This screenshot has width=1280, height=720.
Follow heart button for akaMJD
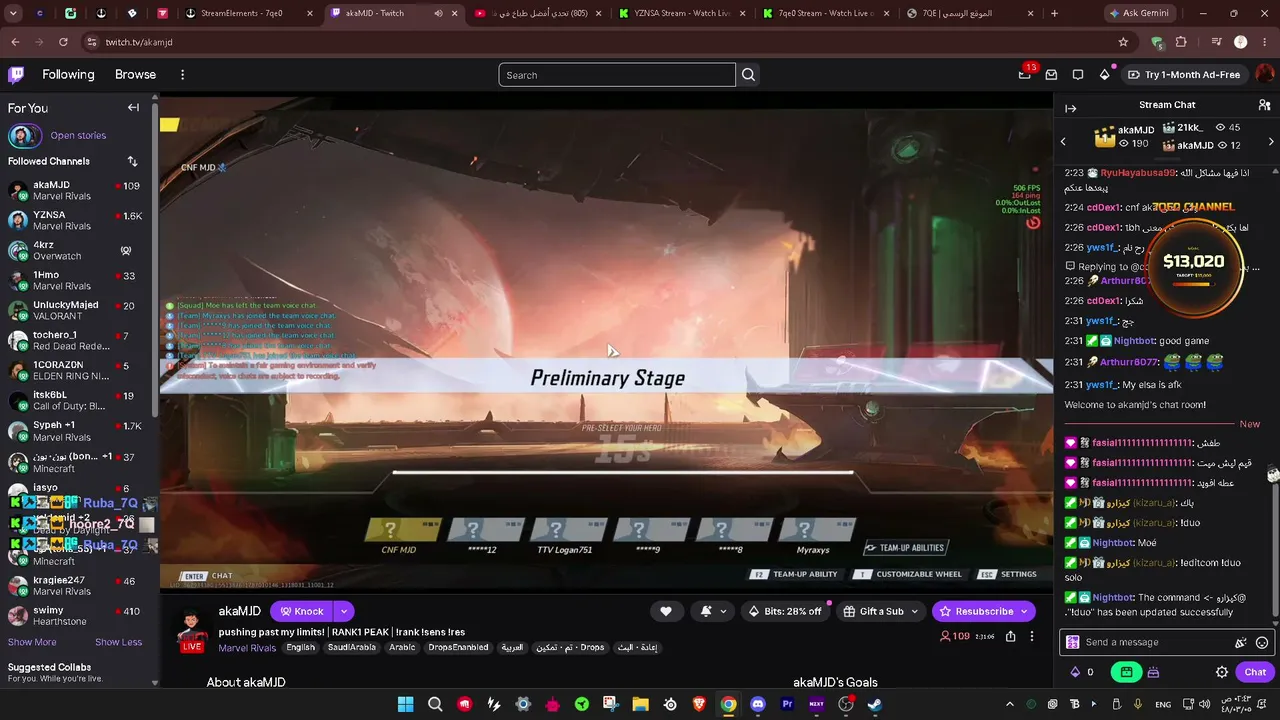[666, 611]
